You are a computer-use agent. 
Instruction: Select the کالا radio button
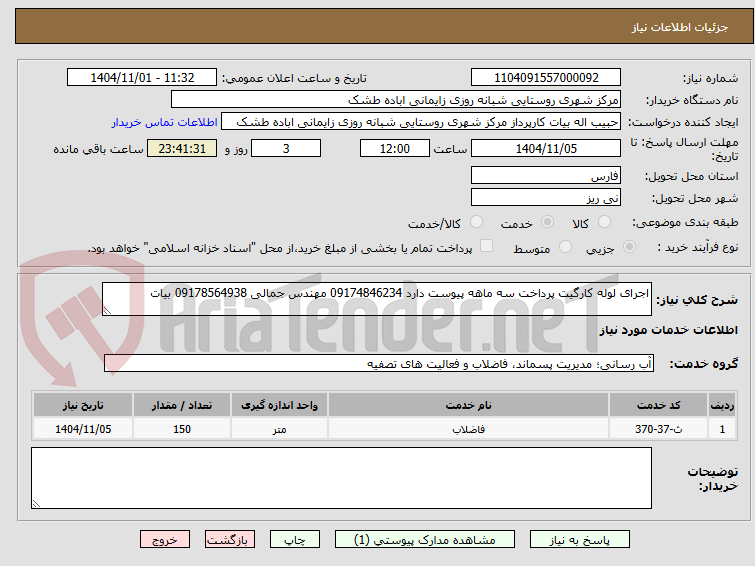coord(604,222)
